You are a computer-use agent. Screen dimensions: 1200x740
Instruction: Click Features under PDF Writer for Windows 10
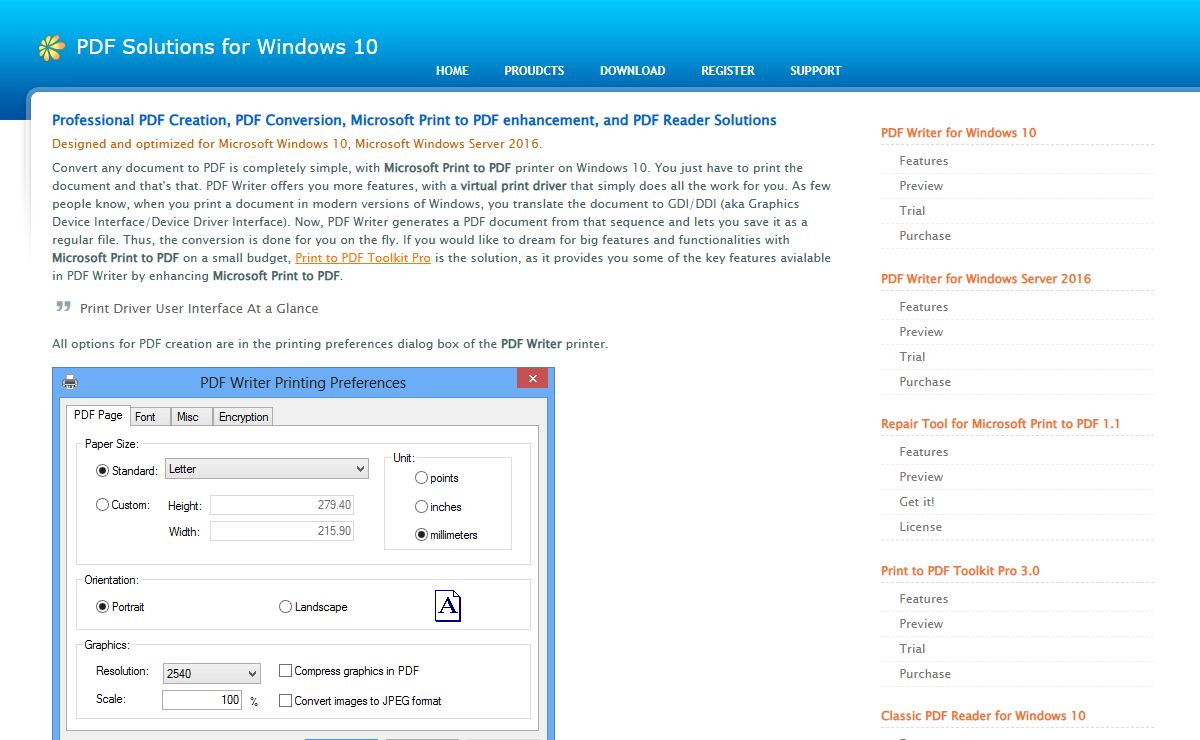[923, 161]
